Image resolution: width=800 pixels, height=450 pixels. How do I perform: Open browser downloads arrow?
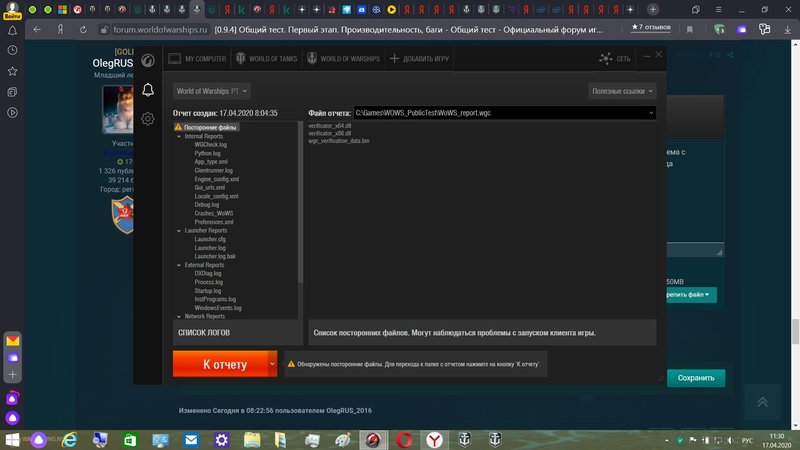788,30
